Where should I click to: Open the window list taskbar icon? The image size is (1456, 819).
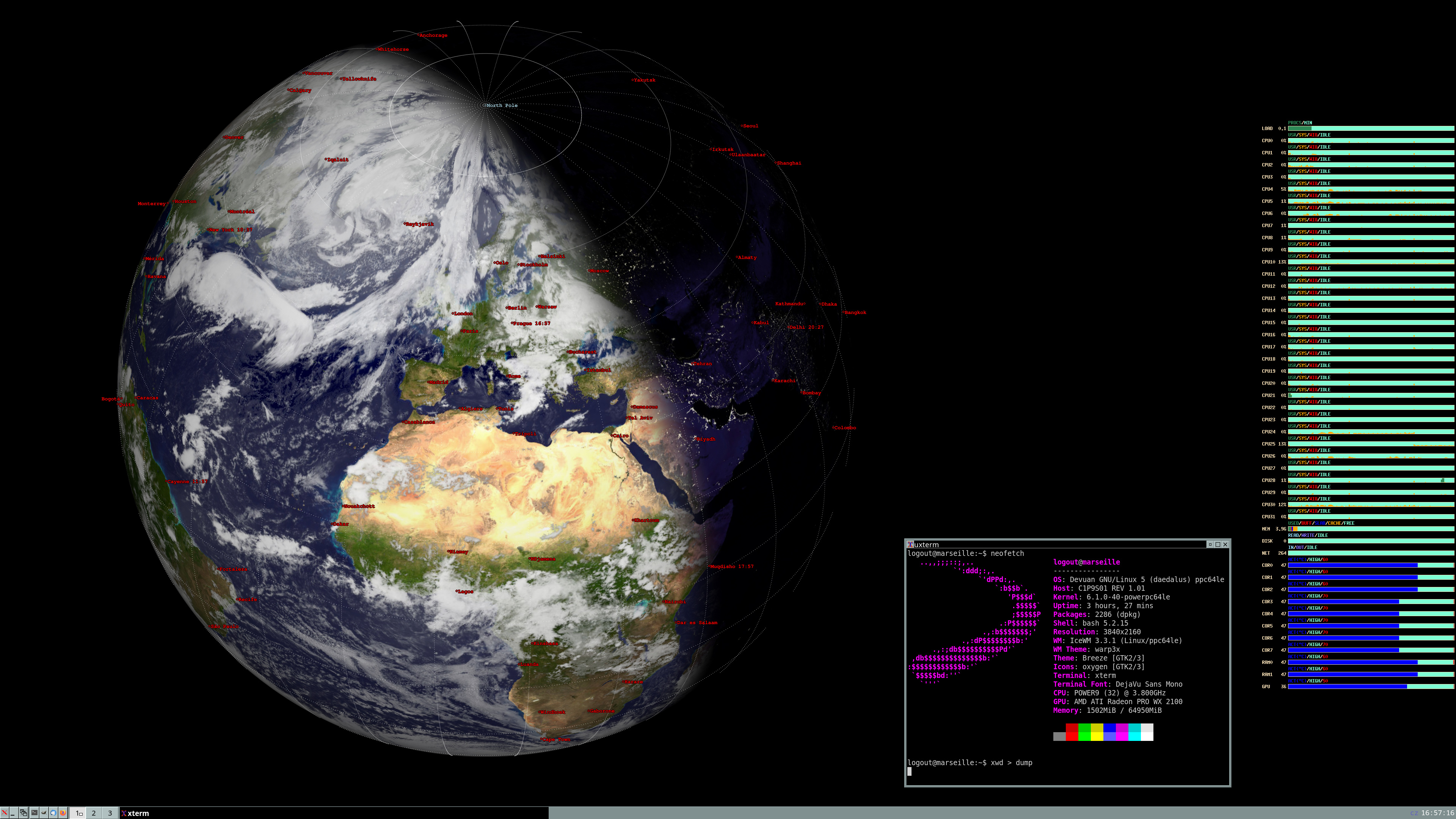pyautogui.click(x=23, y=813)
